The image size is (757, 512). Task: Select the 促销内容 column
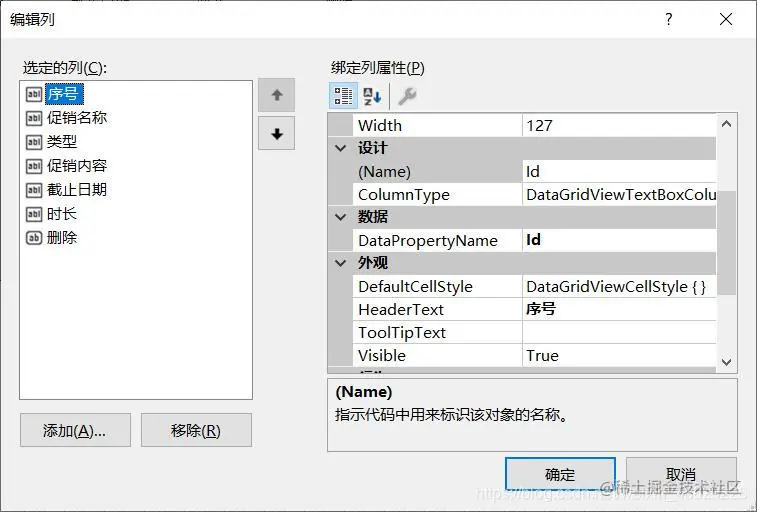tap(77, 166)
